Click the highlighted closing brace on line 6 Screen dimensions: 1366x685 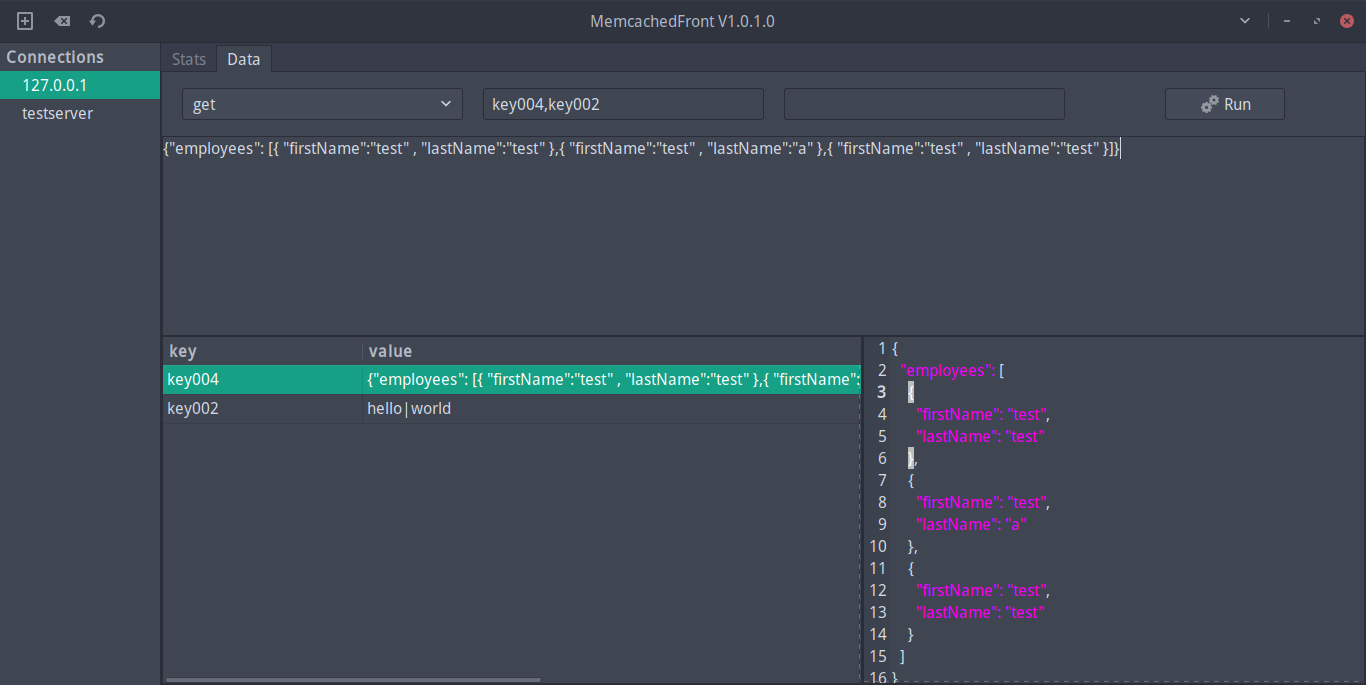pyautogui.click(x=911, y=458)
